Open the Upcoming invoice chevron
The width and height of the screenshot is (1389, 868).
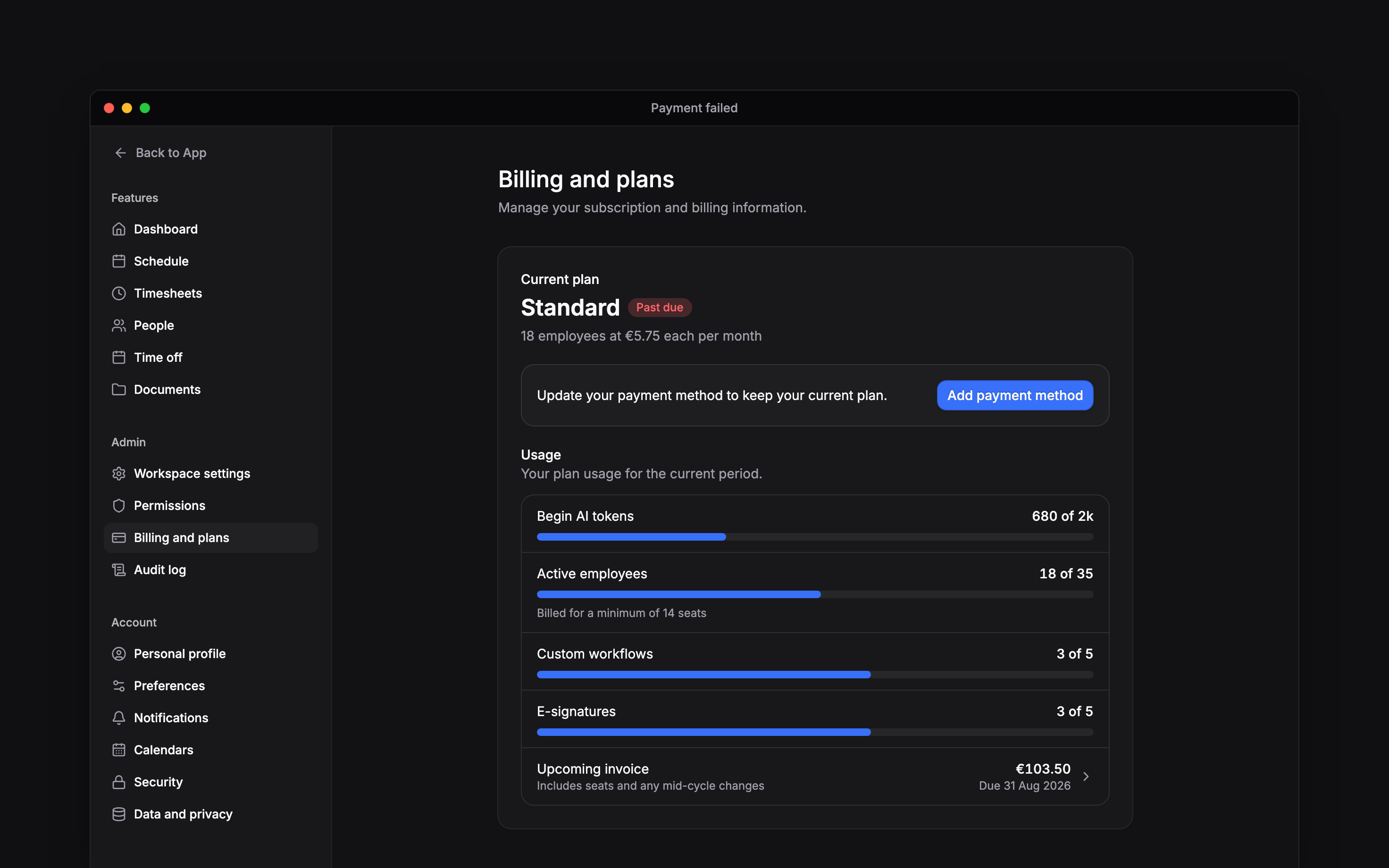tap(1086, 777)
